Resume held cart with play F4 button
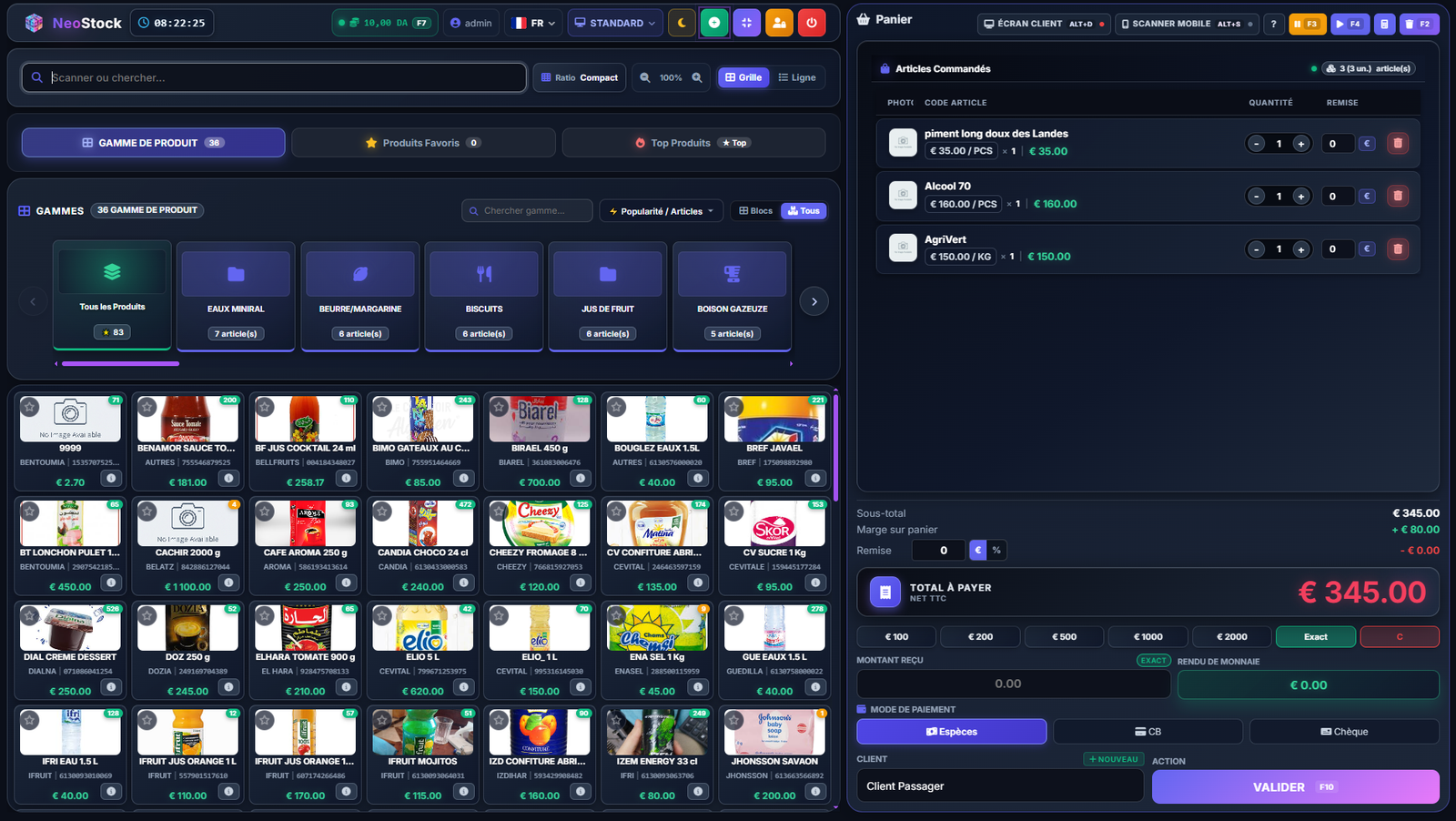This screenshot has height=821, width=1456. pyautogui.click(x=1350, y=24)
